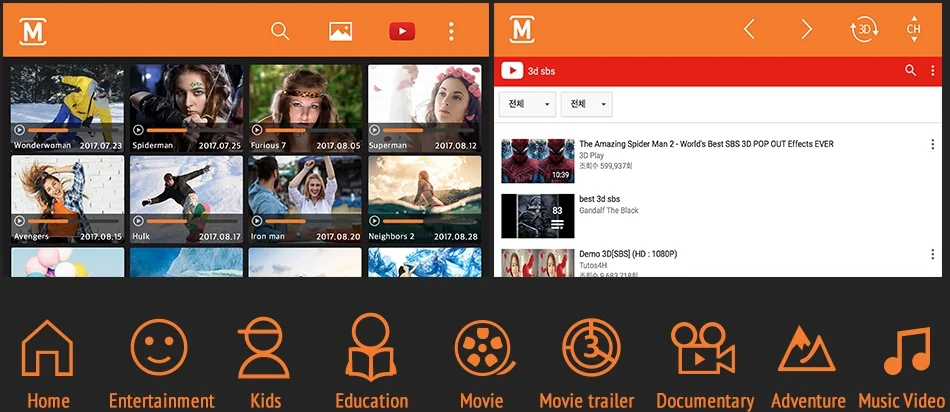Open The Amazing Spider Man 2 thumbnail
Screen dimensions: 950x412
537,161
